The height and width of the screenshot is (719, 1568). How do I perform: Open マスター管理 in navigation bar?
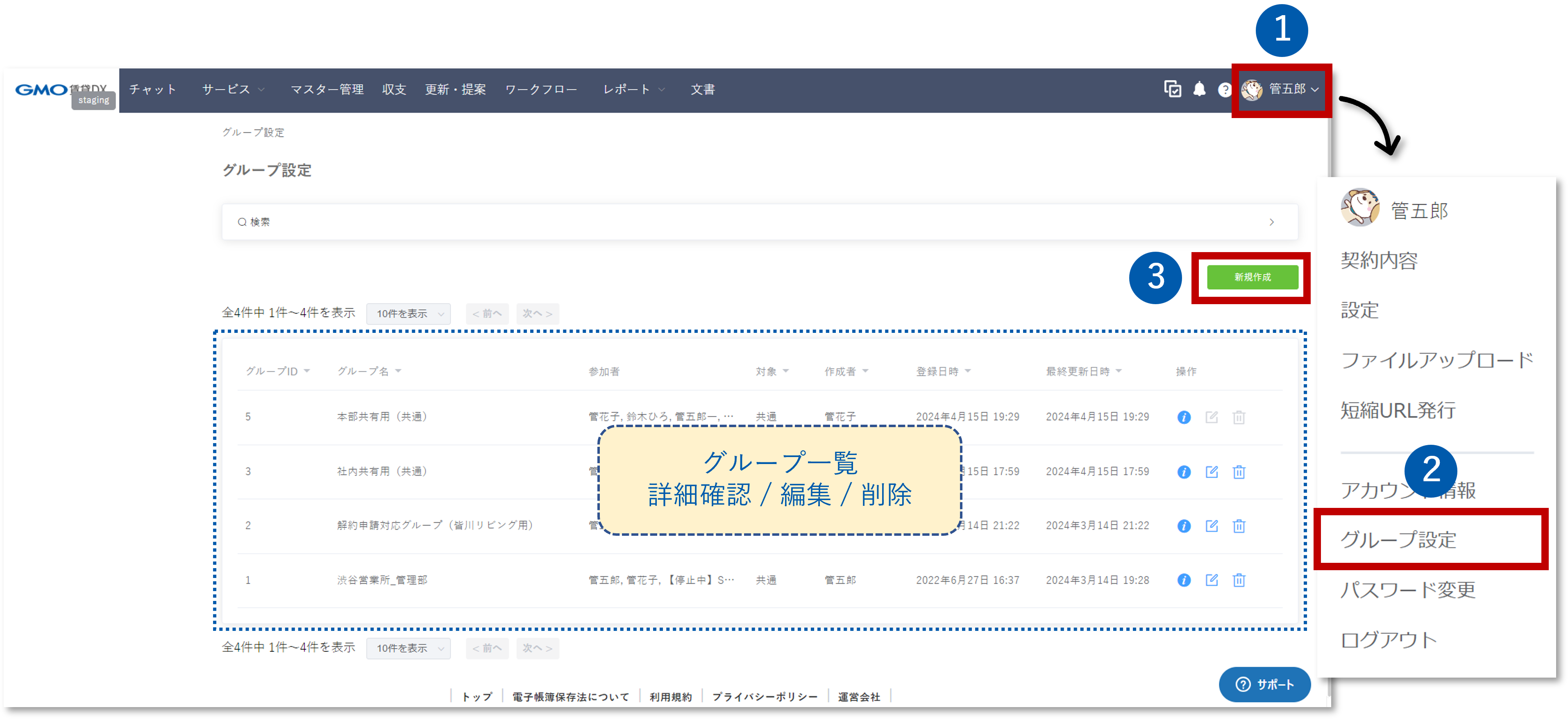coord(327,89)
